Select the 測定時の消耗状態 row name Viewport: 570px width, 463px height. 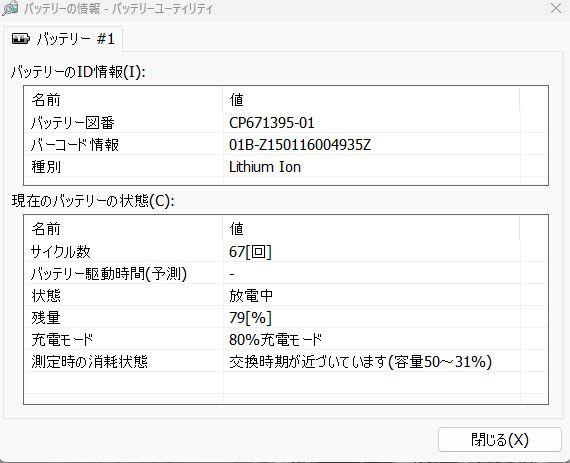[89, 362]
